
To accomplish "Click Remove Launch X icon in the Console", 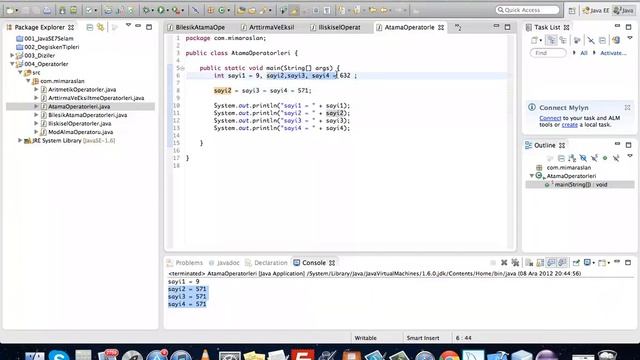I will pos(504,262).
